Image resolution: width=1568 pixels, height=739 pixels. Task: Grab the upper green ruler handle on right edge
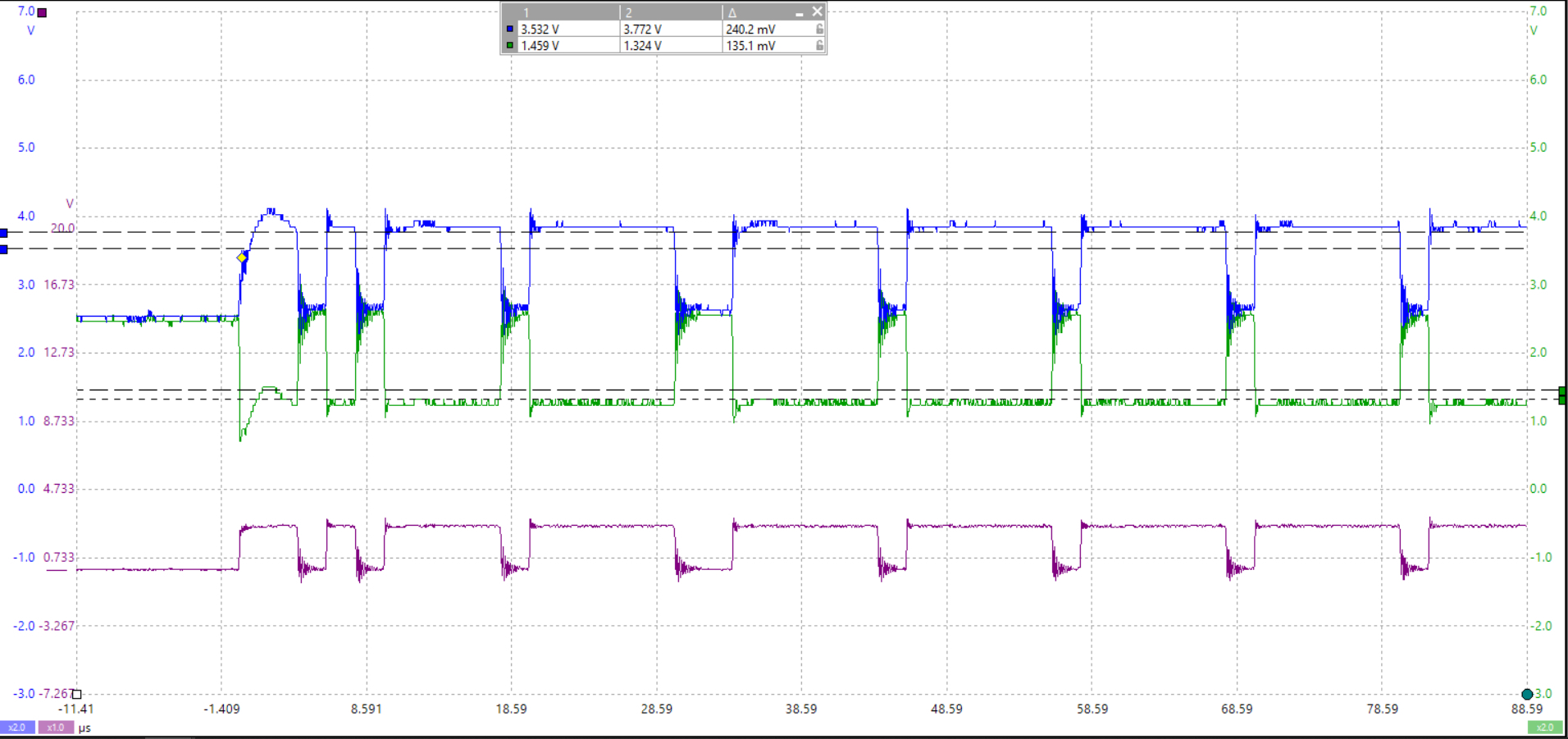coord(1562,391)
